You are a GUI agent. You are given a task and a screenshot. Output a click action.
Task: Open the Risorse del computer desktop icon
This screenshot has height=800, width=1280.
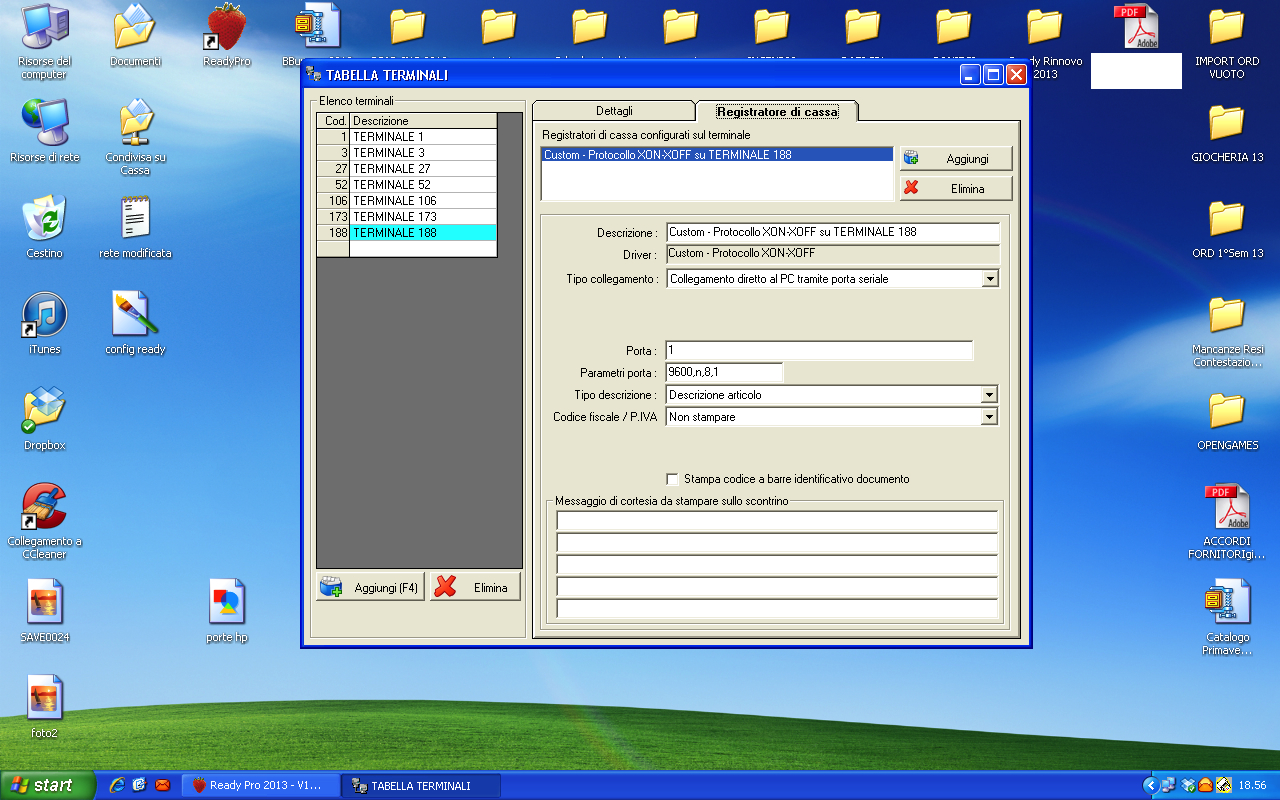point(45,40)
